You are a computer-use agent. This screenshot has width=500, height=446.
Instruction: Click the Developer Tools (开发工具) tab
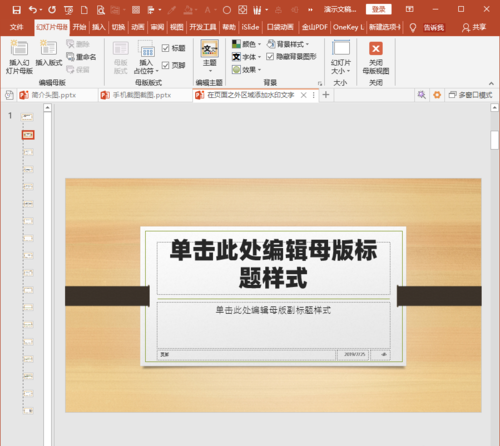(203, 27)
